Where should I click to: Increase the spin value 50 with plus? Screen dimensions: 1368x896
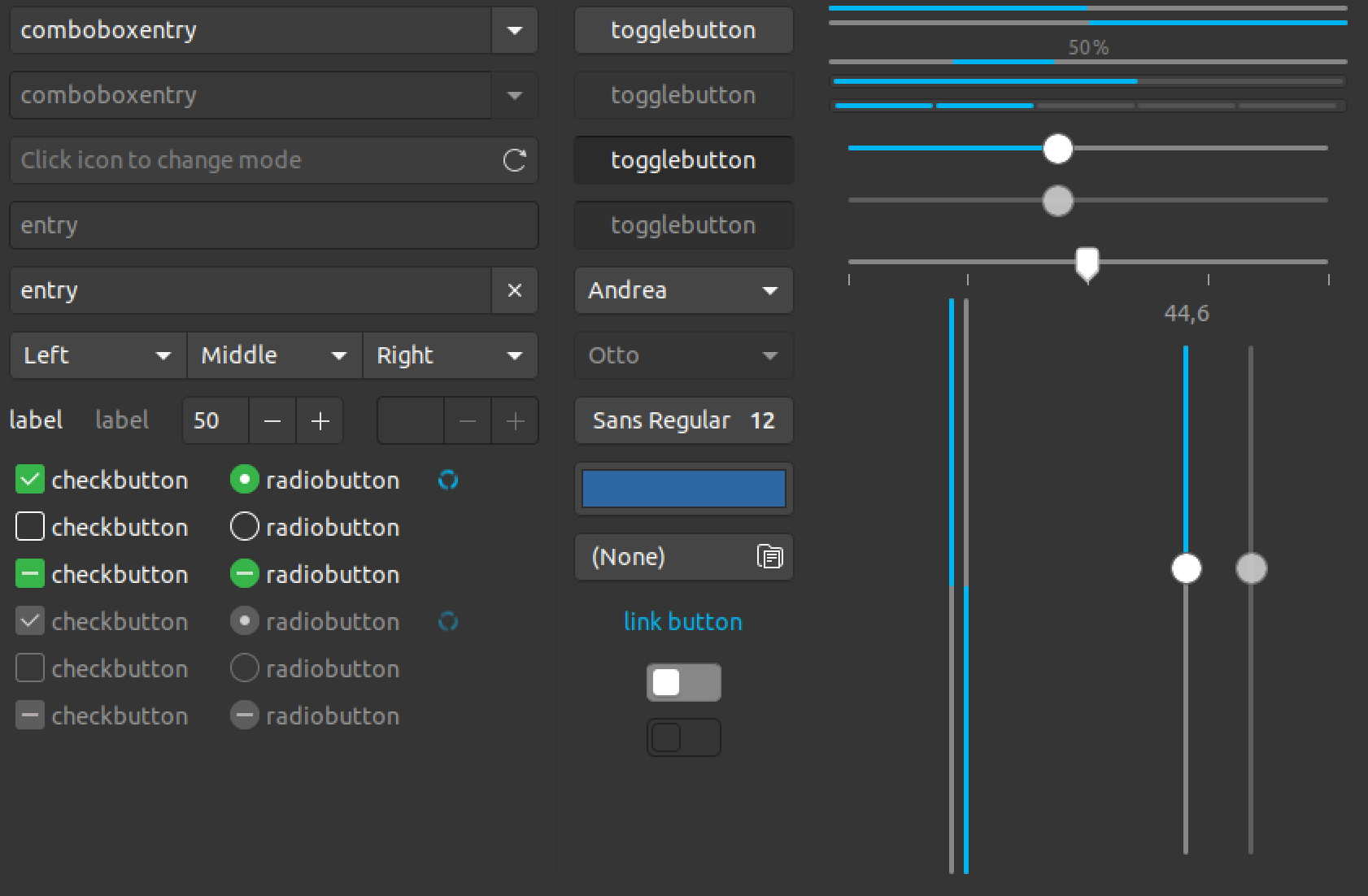tap(320, 420)
